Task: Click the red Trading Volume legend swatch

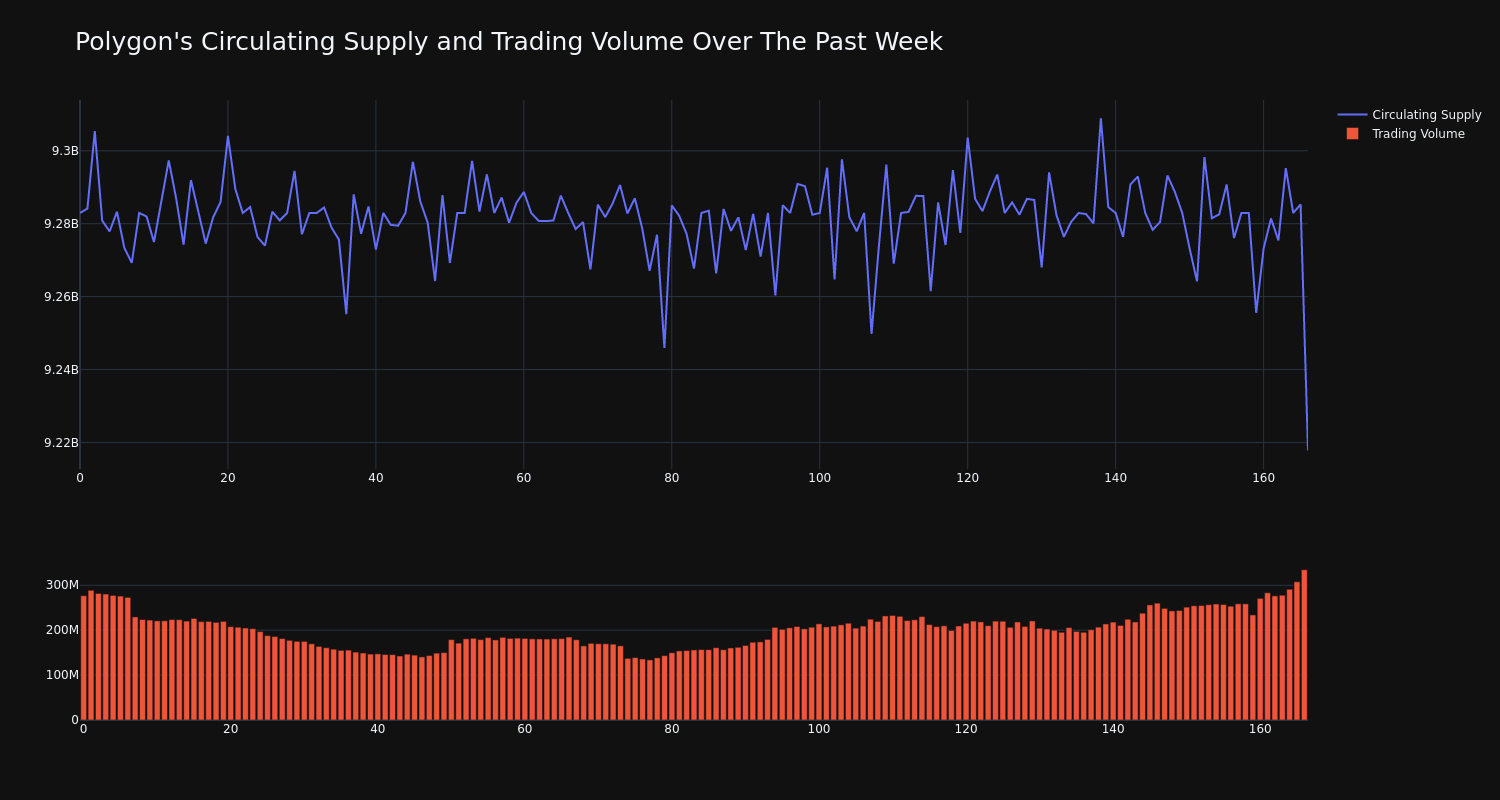Action: click(1352, 134)
